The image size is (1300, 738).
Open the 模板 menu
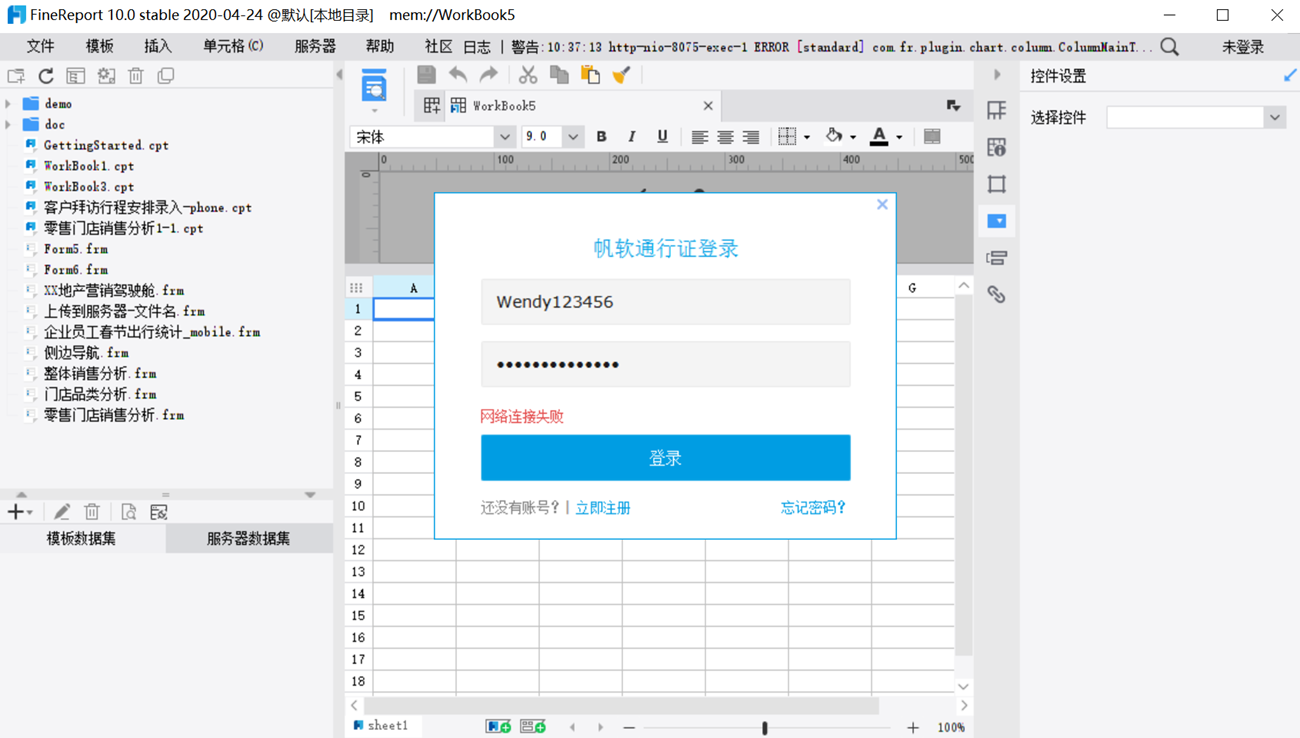(x=99, y=46)
